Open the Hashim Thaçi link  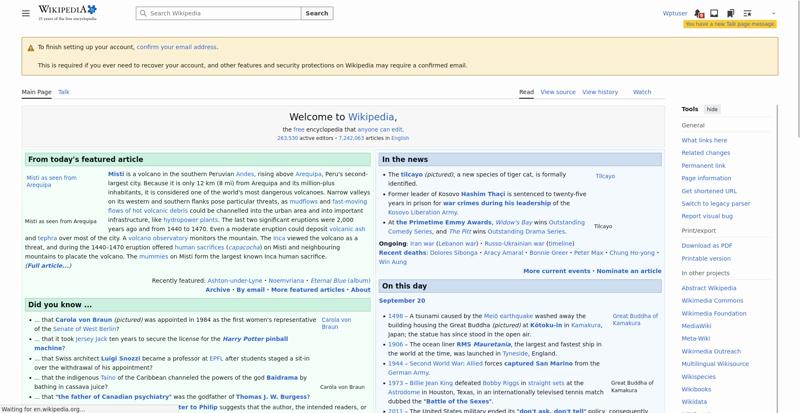[x=481, y=194]
